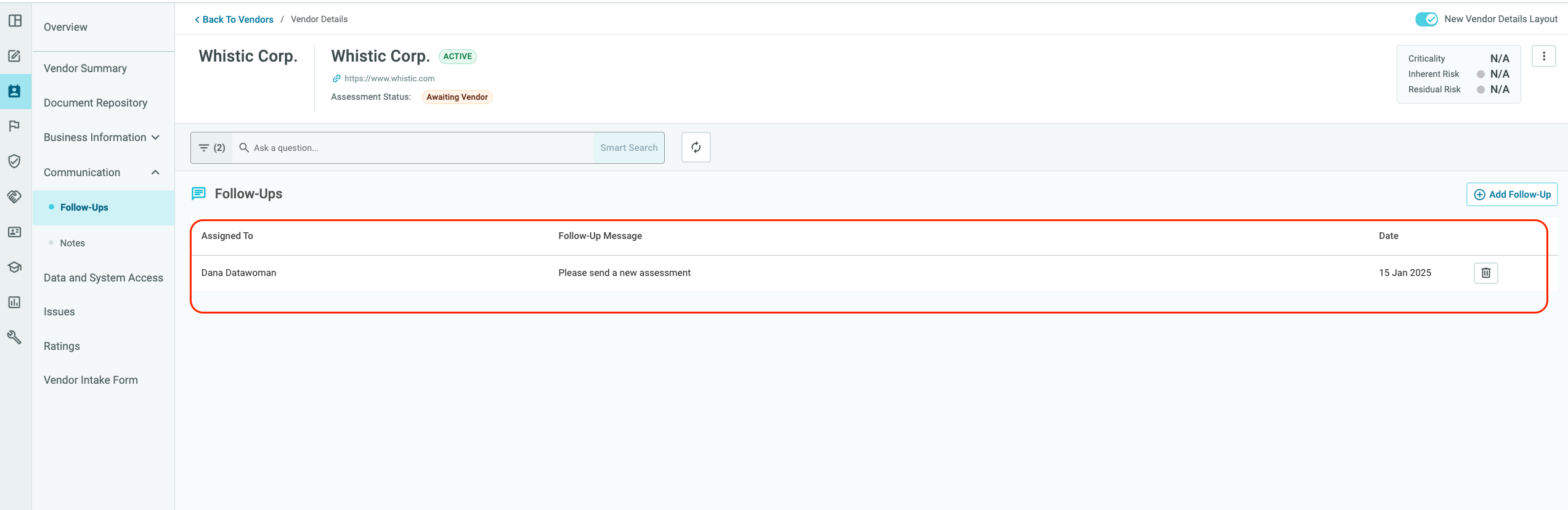Click the search magnifier icon
Image resolution: width=1568 pixels, height=510 pixels.
pos(244,148)
